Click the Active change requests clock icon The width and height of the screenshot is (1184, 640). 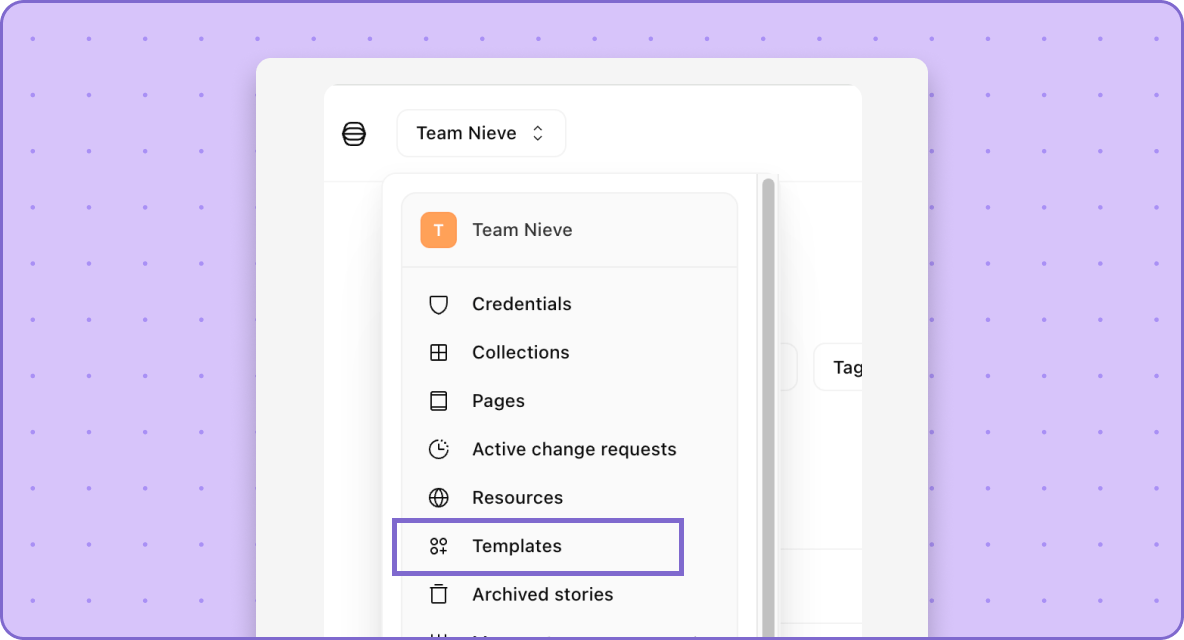(438, 449)
